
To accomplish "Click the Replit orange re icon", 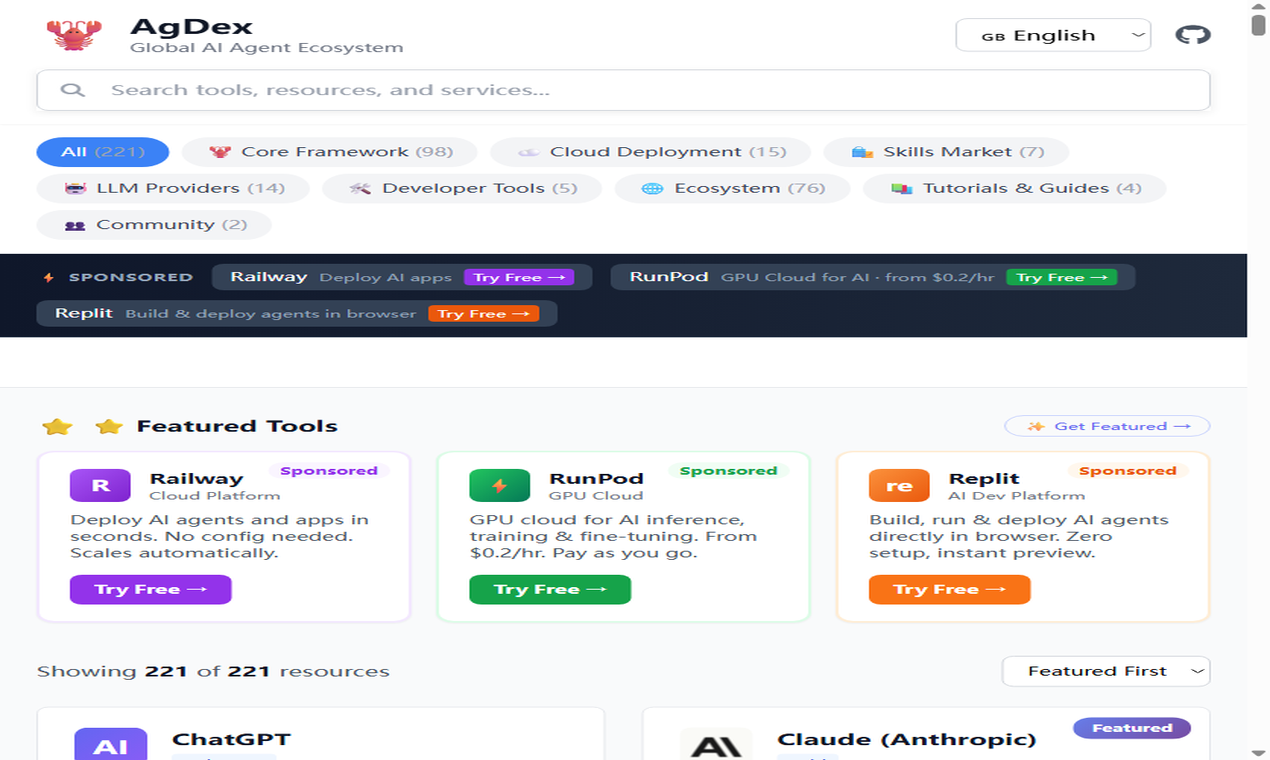I will click(899, 486).
